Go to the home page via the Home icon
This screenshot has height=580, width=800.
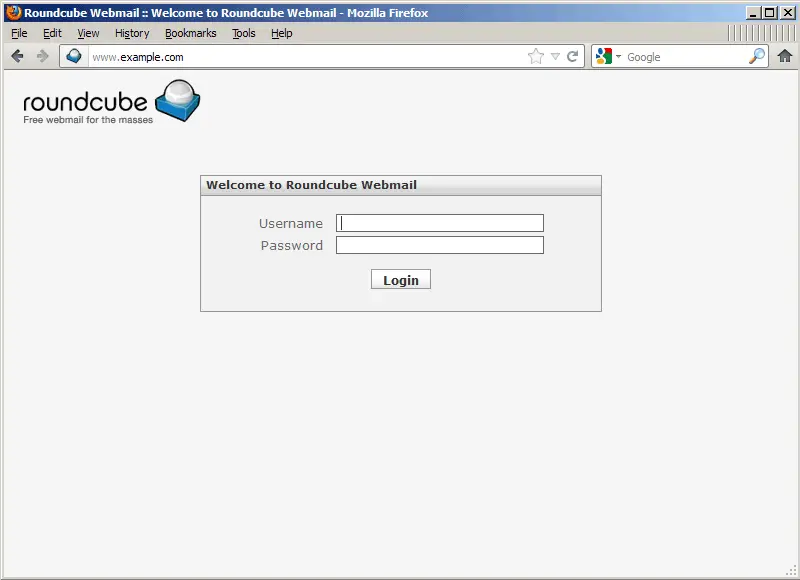[x=785, y=56]
